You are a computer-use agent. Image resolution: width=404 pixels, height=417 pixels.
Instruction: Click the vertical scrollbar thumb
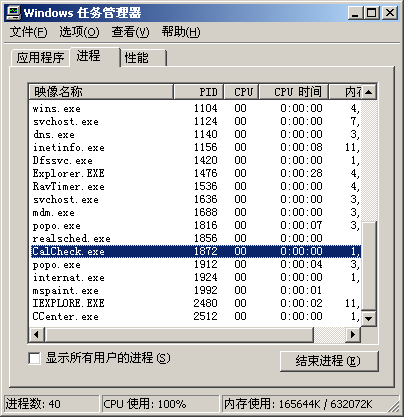pos(369,266)
